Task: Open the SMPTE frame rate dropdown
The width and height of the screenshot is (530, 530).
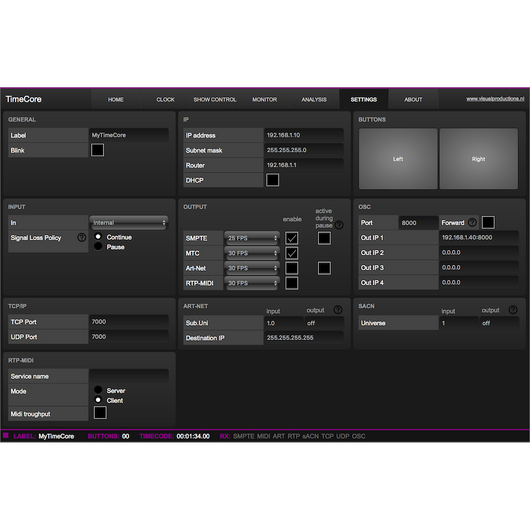Action: pos(252,238)
